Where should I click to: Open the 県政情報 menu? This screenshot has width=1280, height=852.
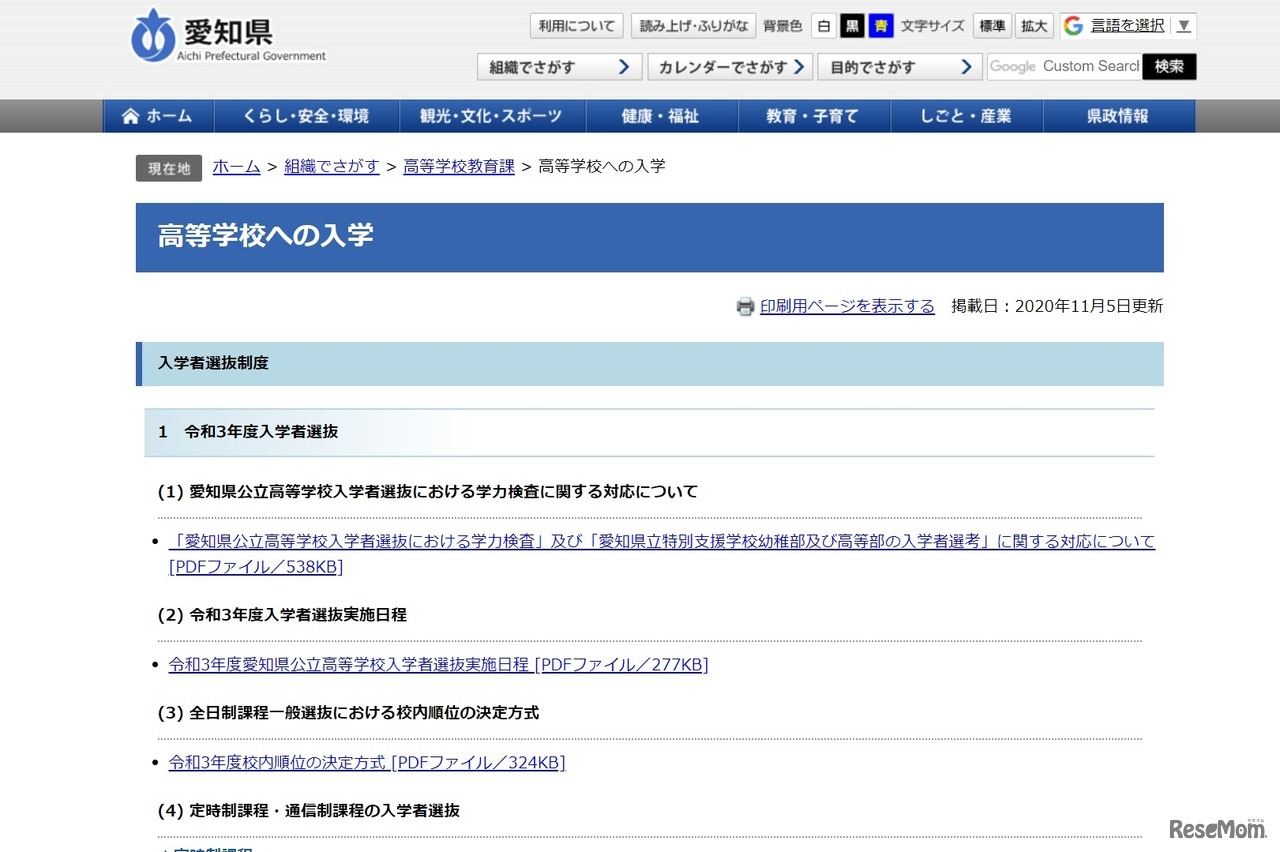point(1120,116)
